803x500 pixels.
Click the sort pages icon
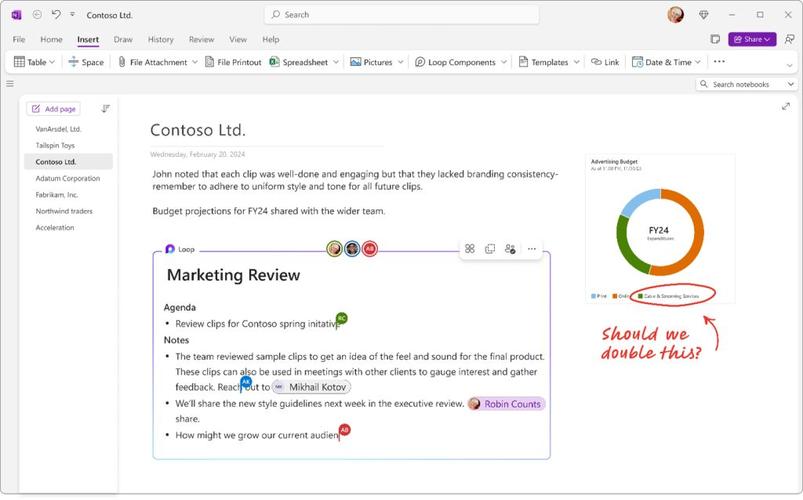tap(105, 109)
